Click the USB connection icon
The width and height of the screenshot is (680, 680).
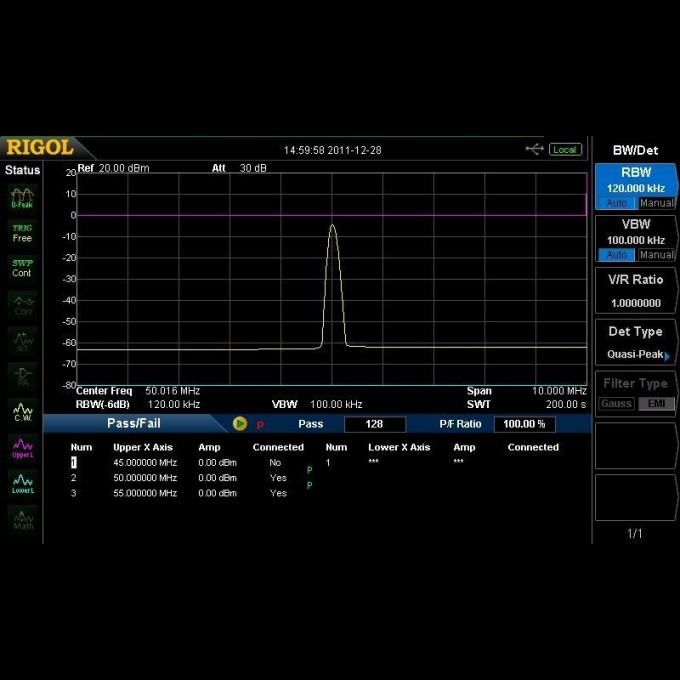534,149
